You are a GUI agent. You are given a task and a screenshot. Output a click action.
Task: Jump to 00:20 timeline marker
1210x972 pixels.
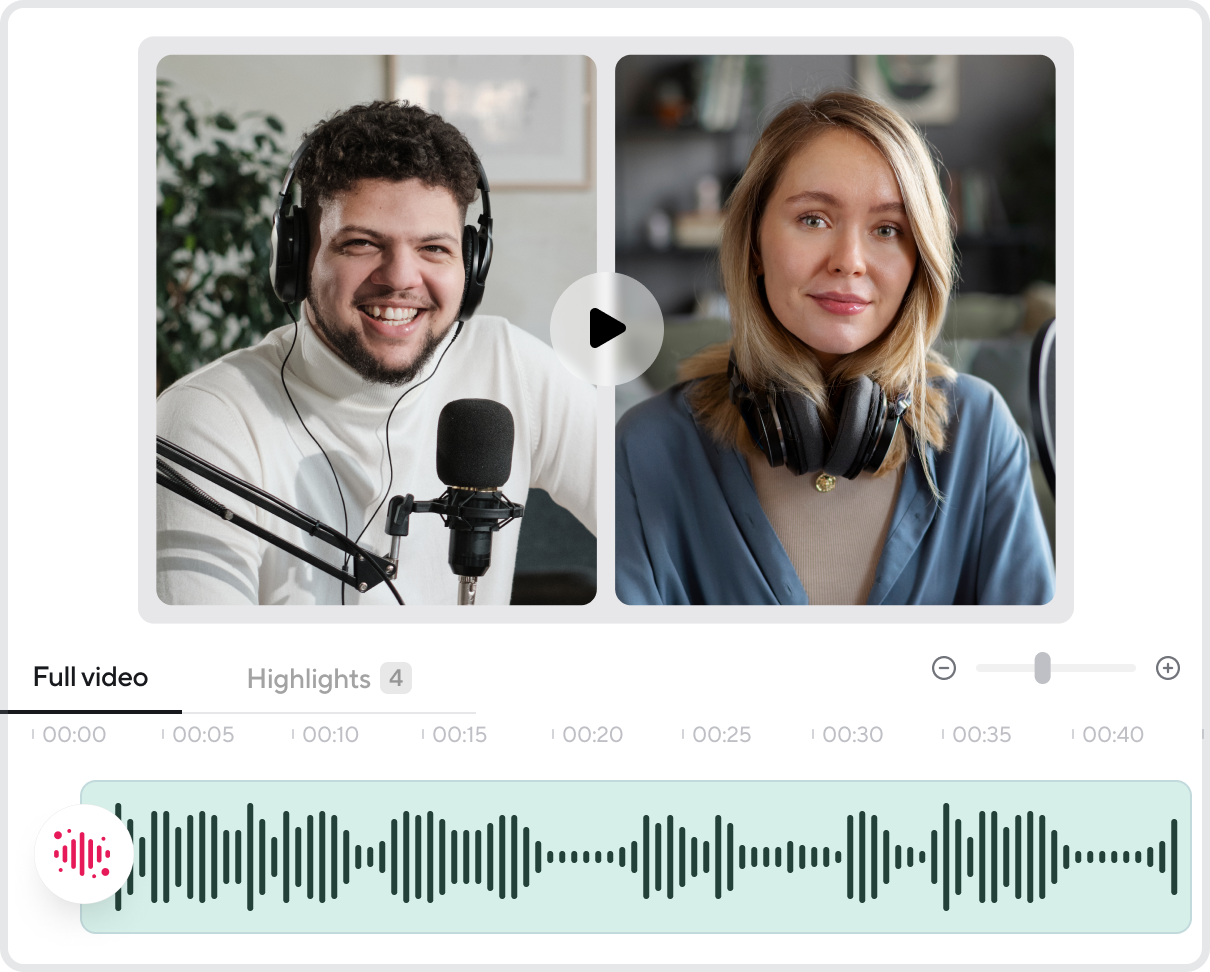[593, 735]
